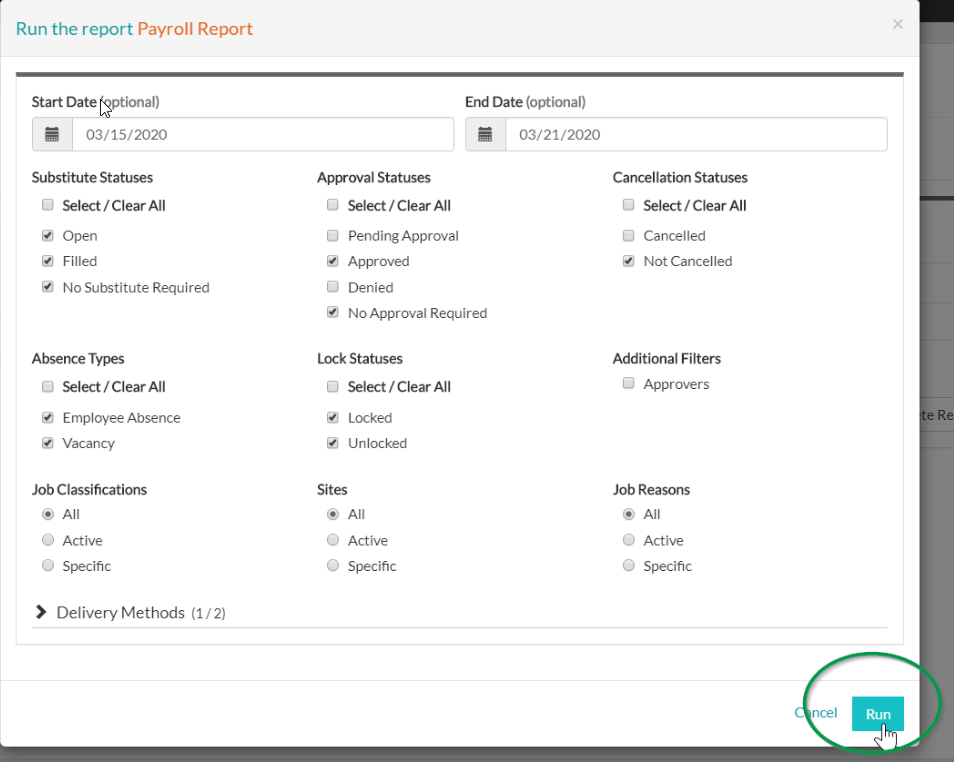Enable the Denied approval status
This screenshot has width=954, height=762.
[x=332, y=287]
